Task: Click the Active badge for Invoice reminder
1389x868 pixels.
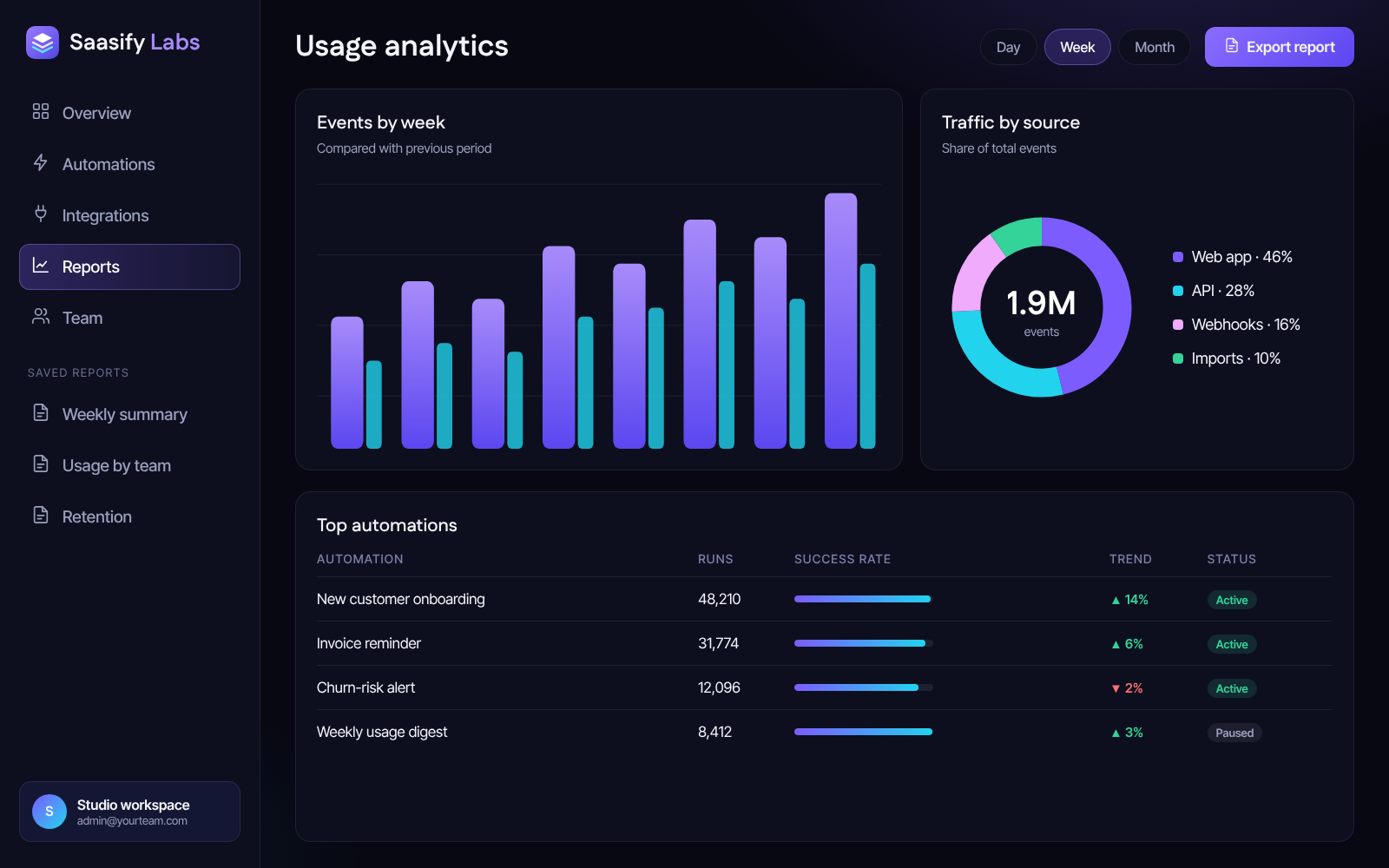Action: click(x=1232, y=644)
